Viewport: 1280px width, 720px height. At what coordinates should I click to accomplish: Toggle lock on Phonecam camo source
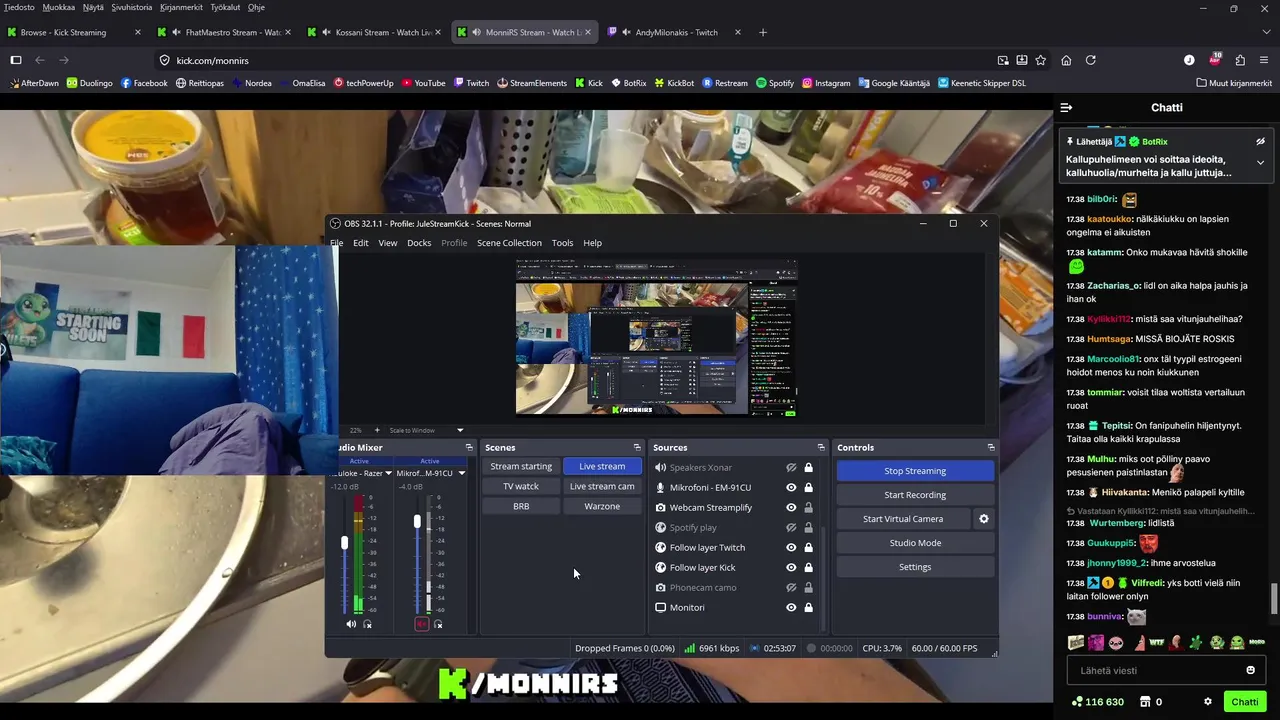pos(808,588)
